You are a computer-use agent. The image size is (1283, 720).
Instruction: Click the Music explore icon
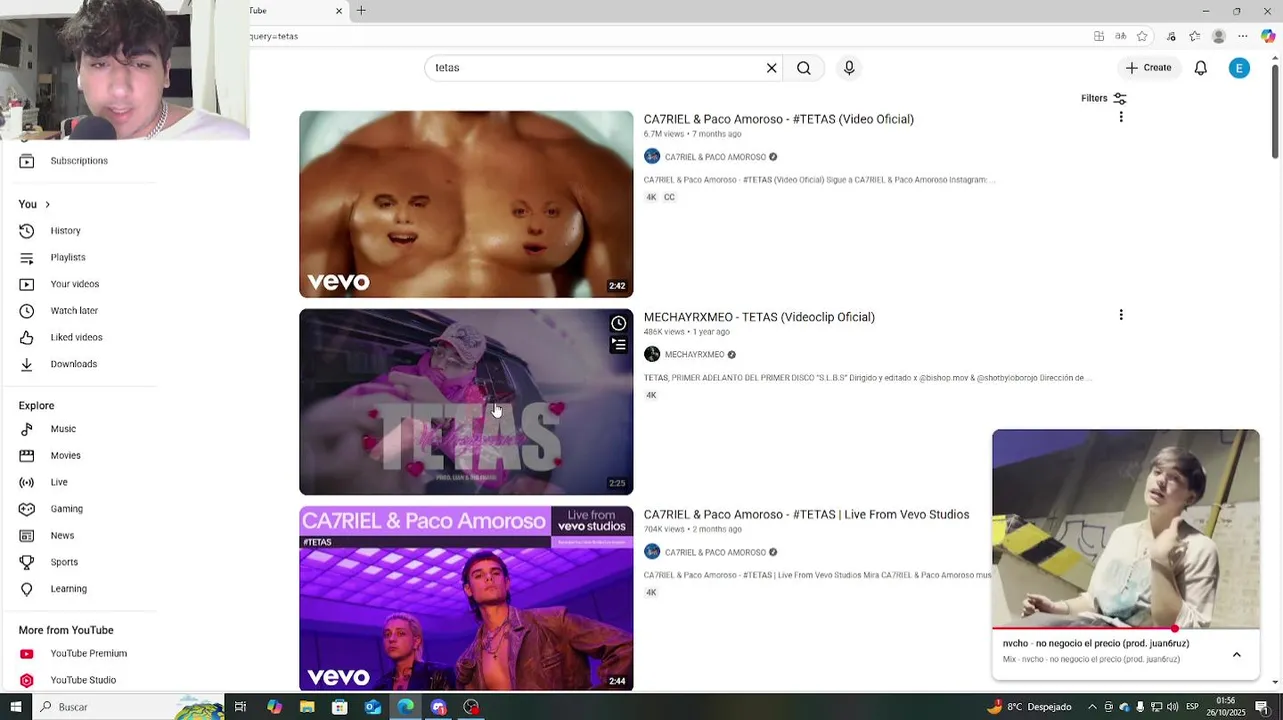point(27,429)
